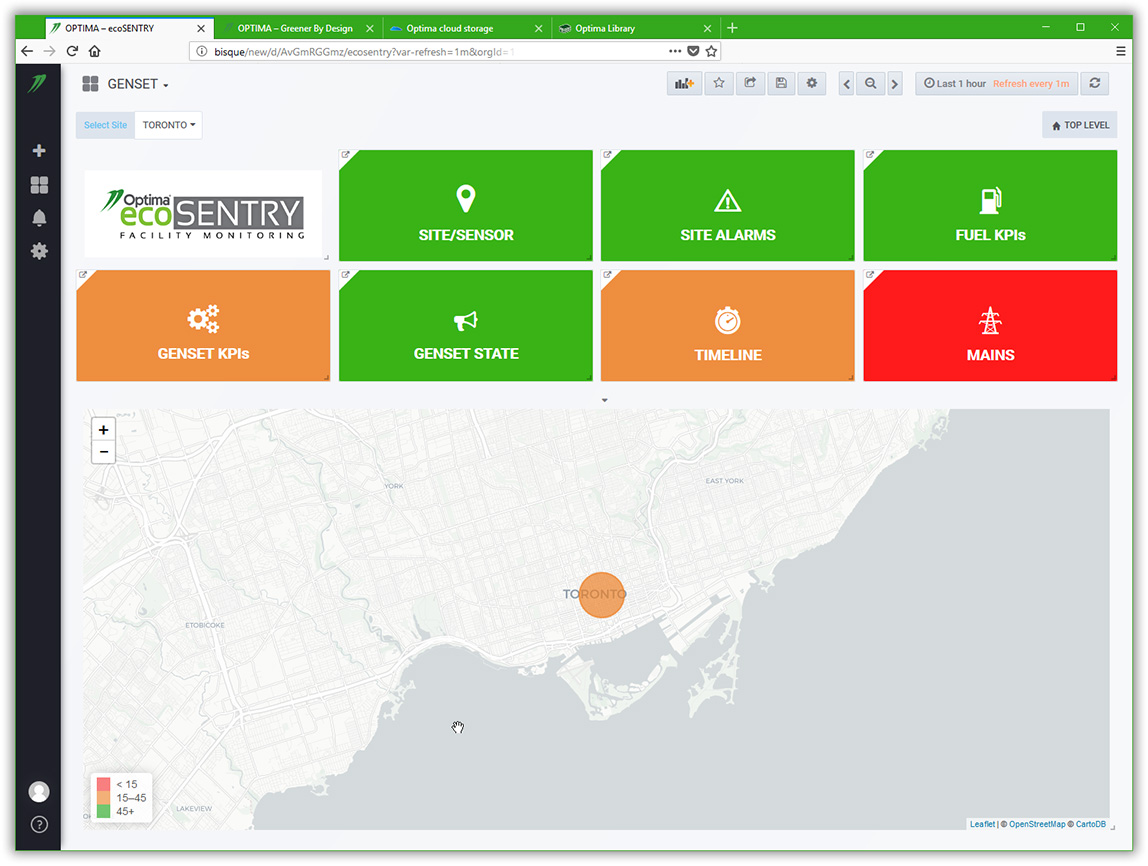Zoom in on the map

[103, 430]
